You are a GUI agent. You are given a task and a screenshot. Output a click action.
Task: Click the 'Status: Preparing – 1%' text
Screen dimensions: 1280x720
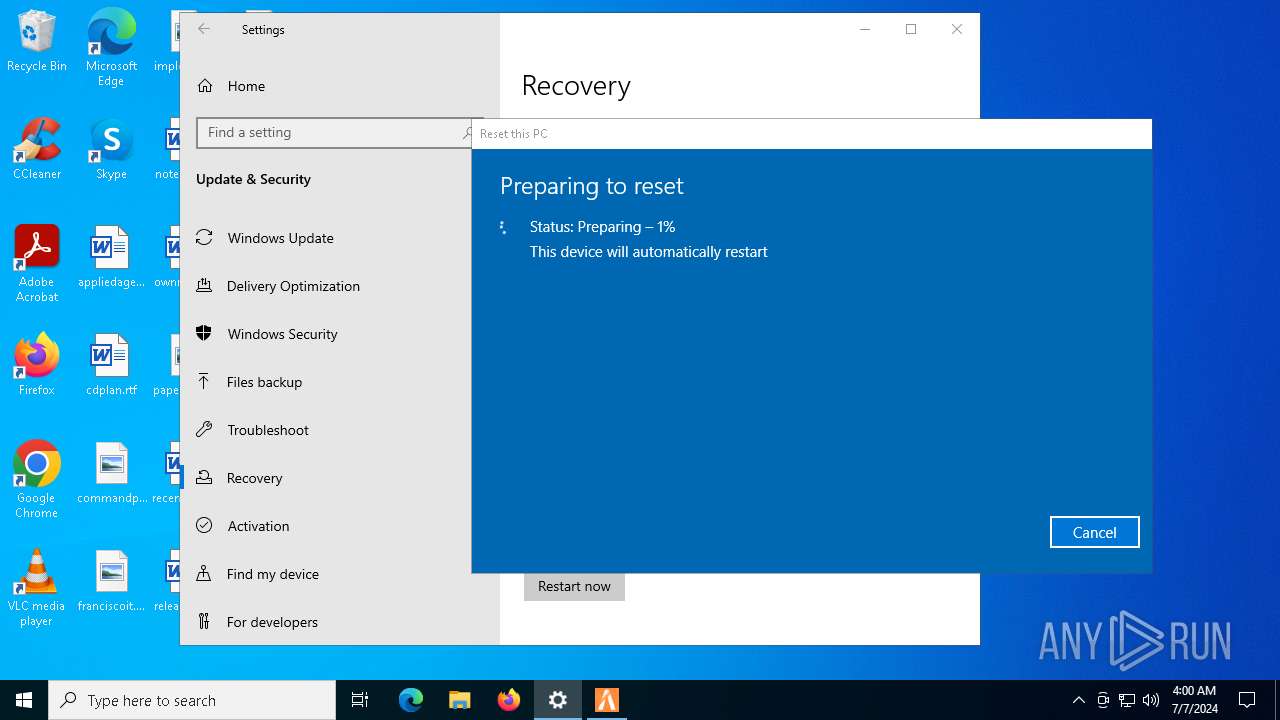[x=602, y=227]
